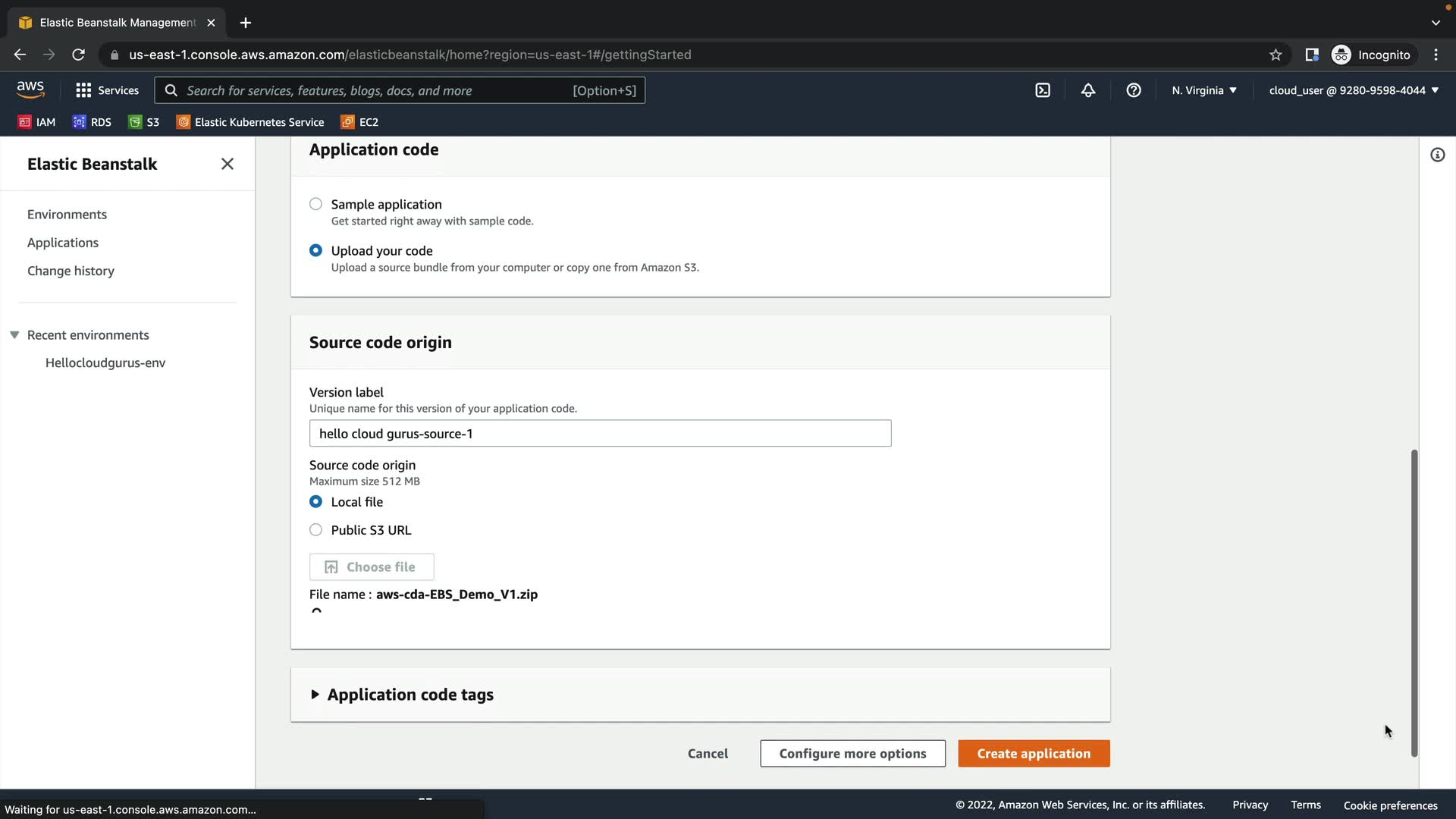This screenshot has height=819, width=1456.
Task: Select the Sample application radio option
Action: [x=315, y=204]
